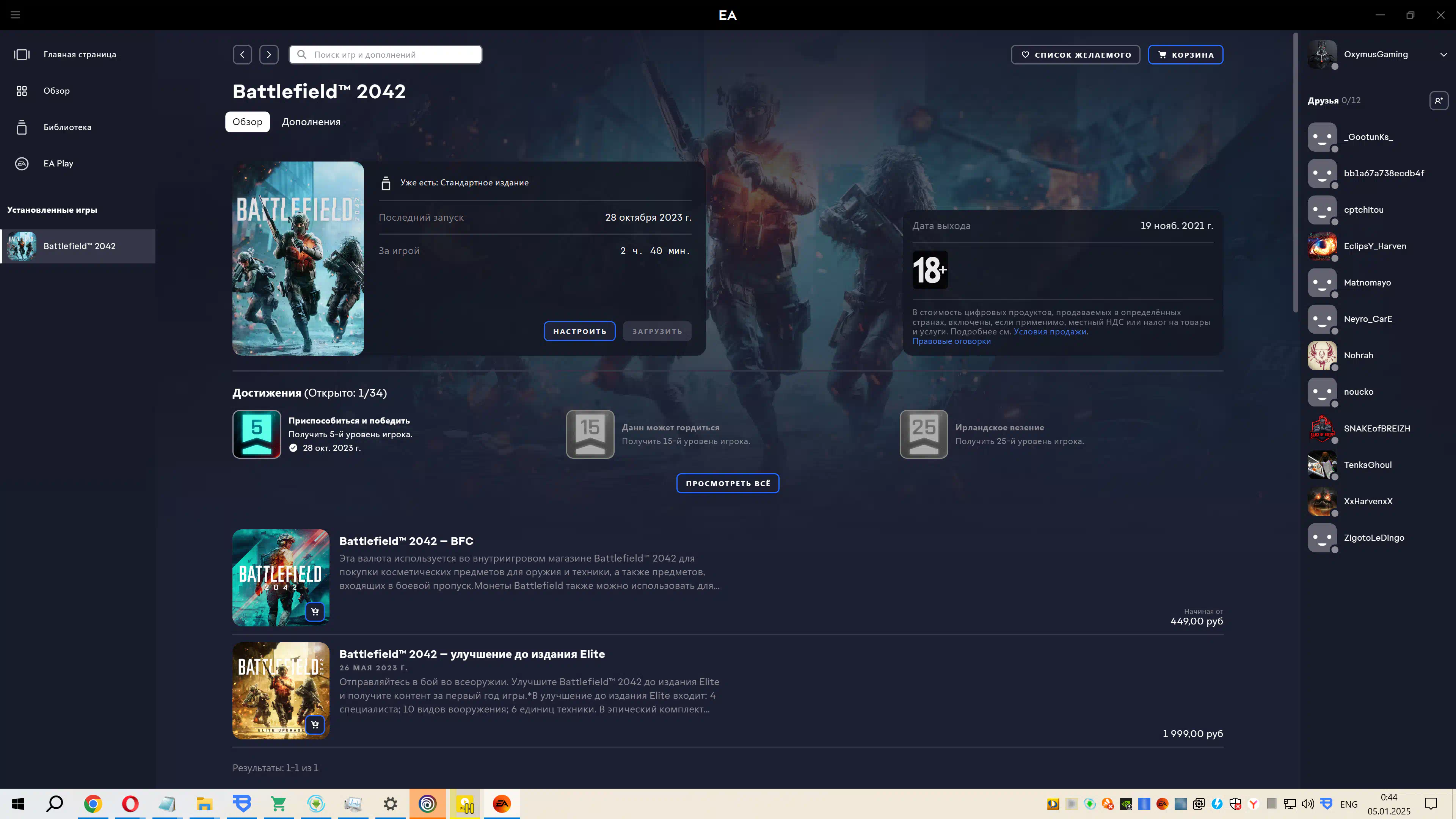The image size is (1456, 819).
Task: Add Elite upgrade to cart via cart icon
Action: tap(315, 725)
